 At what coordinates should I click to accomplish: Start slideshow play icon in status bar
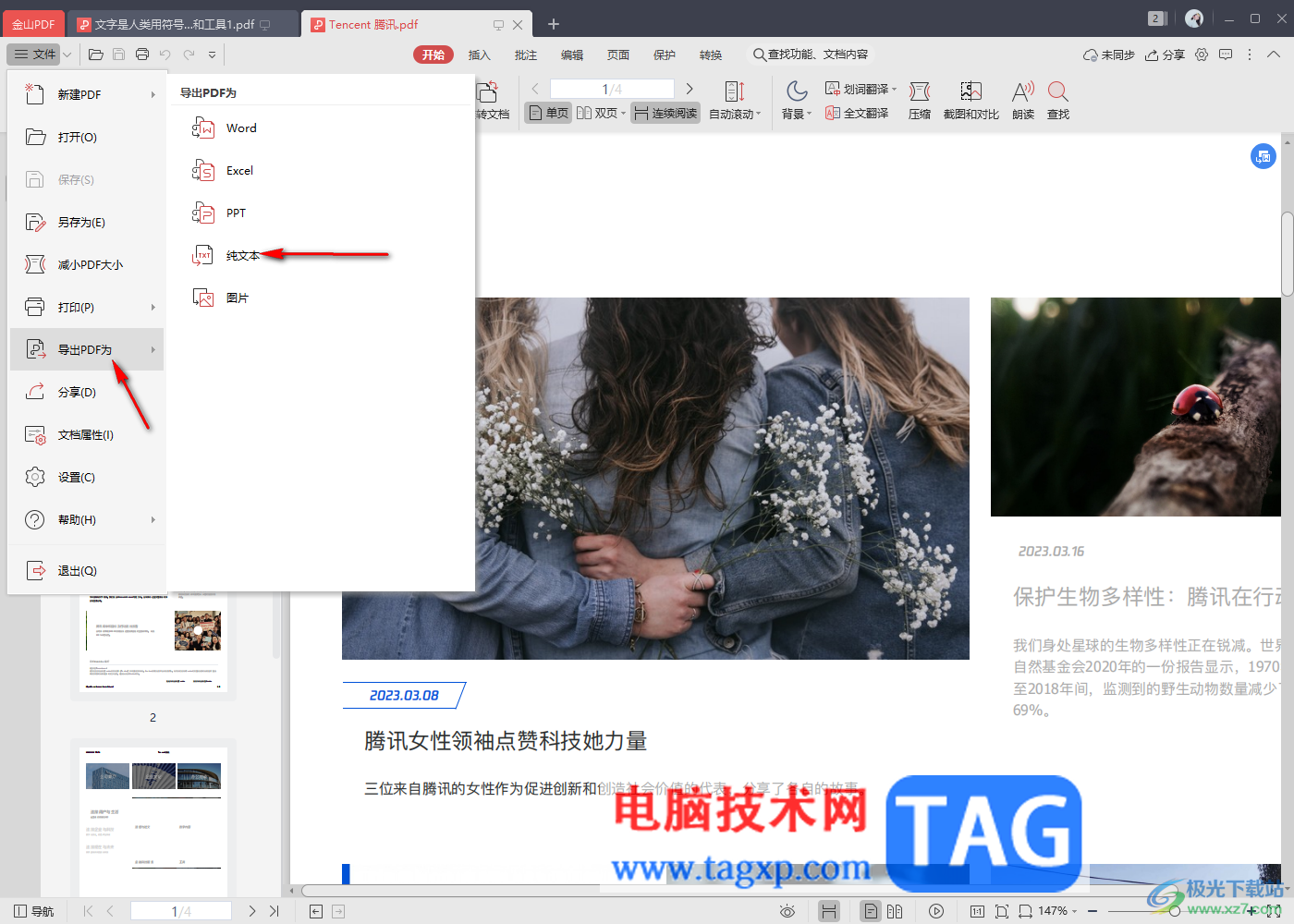tap(936, 911)
